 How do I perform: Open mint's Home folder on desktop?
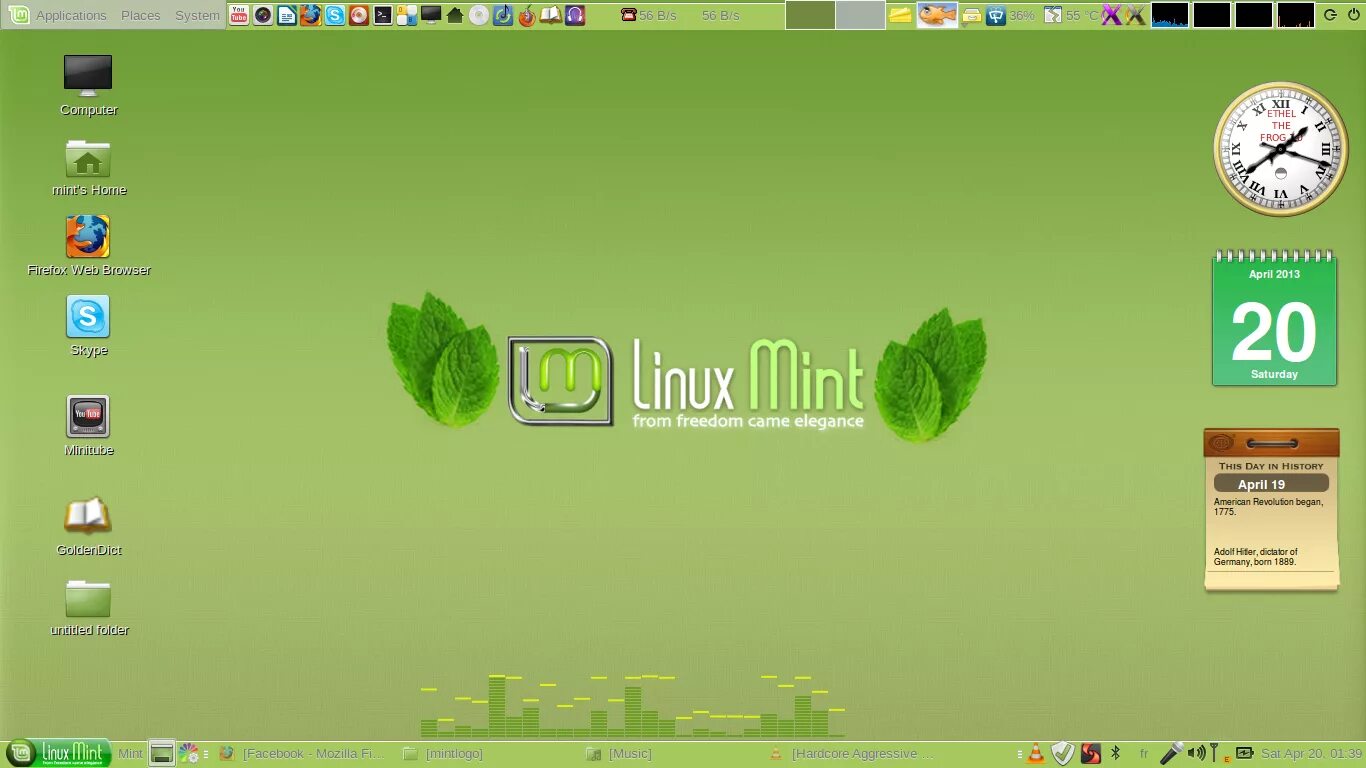coord(88,167)
